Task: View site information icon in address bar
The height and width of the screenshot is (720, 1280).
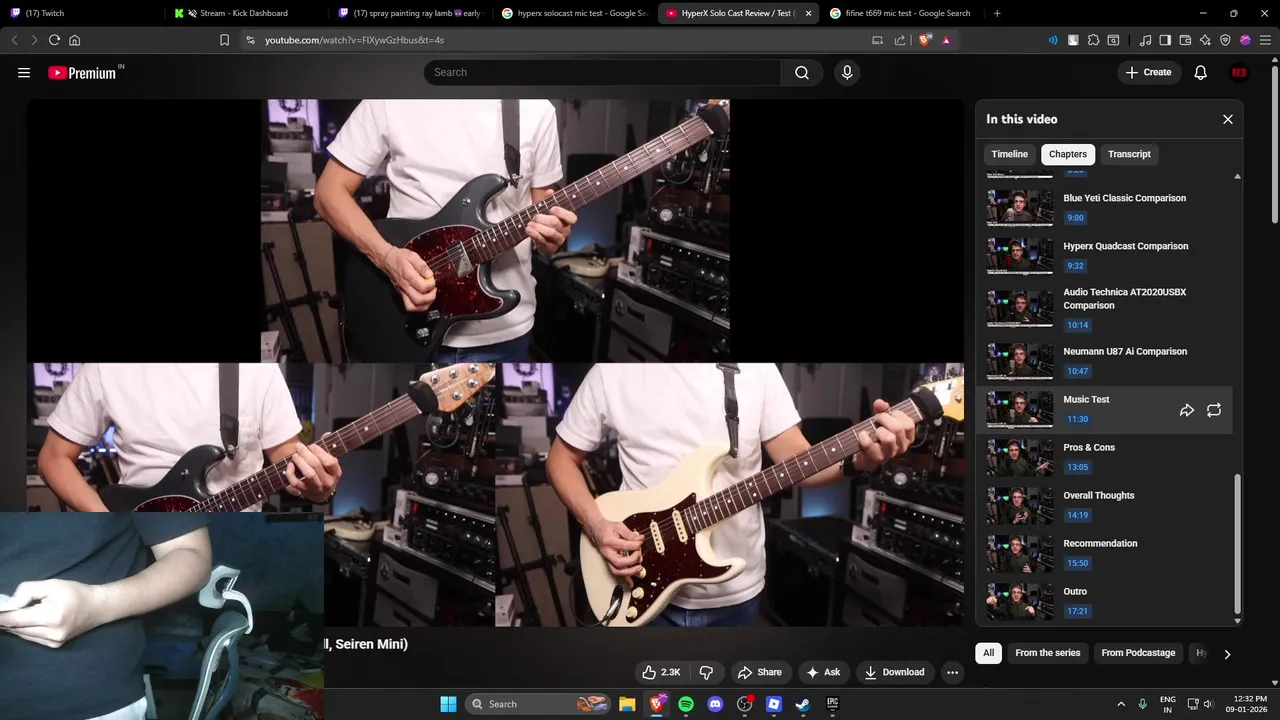Action: pos(250,40)
